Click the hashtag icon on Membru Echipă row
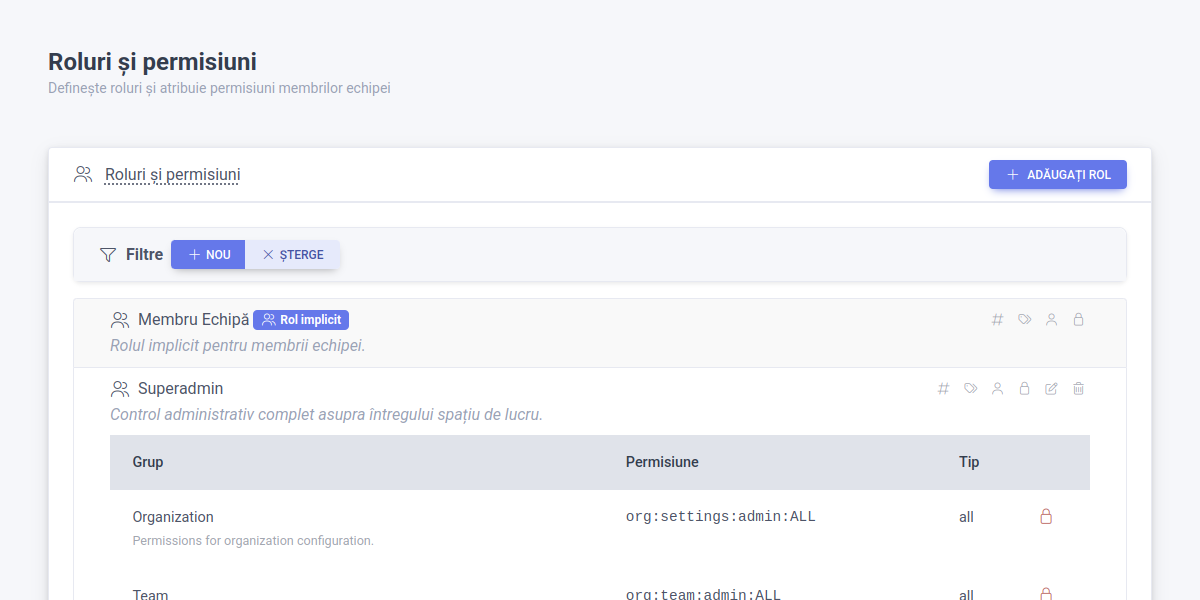The image size is (1200, 600). click(997, 319)
